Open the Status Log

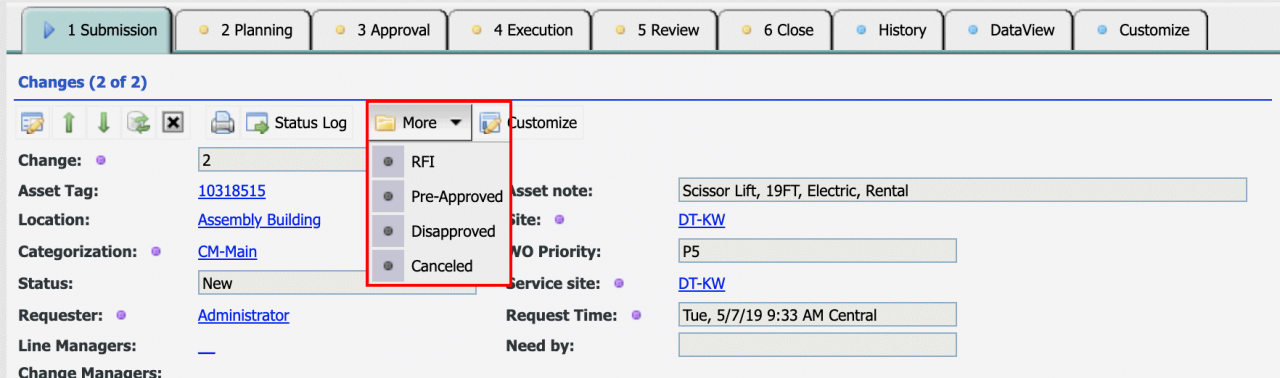297,123
